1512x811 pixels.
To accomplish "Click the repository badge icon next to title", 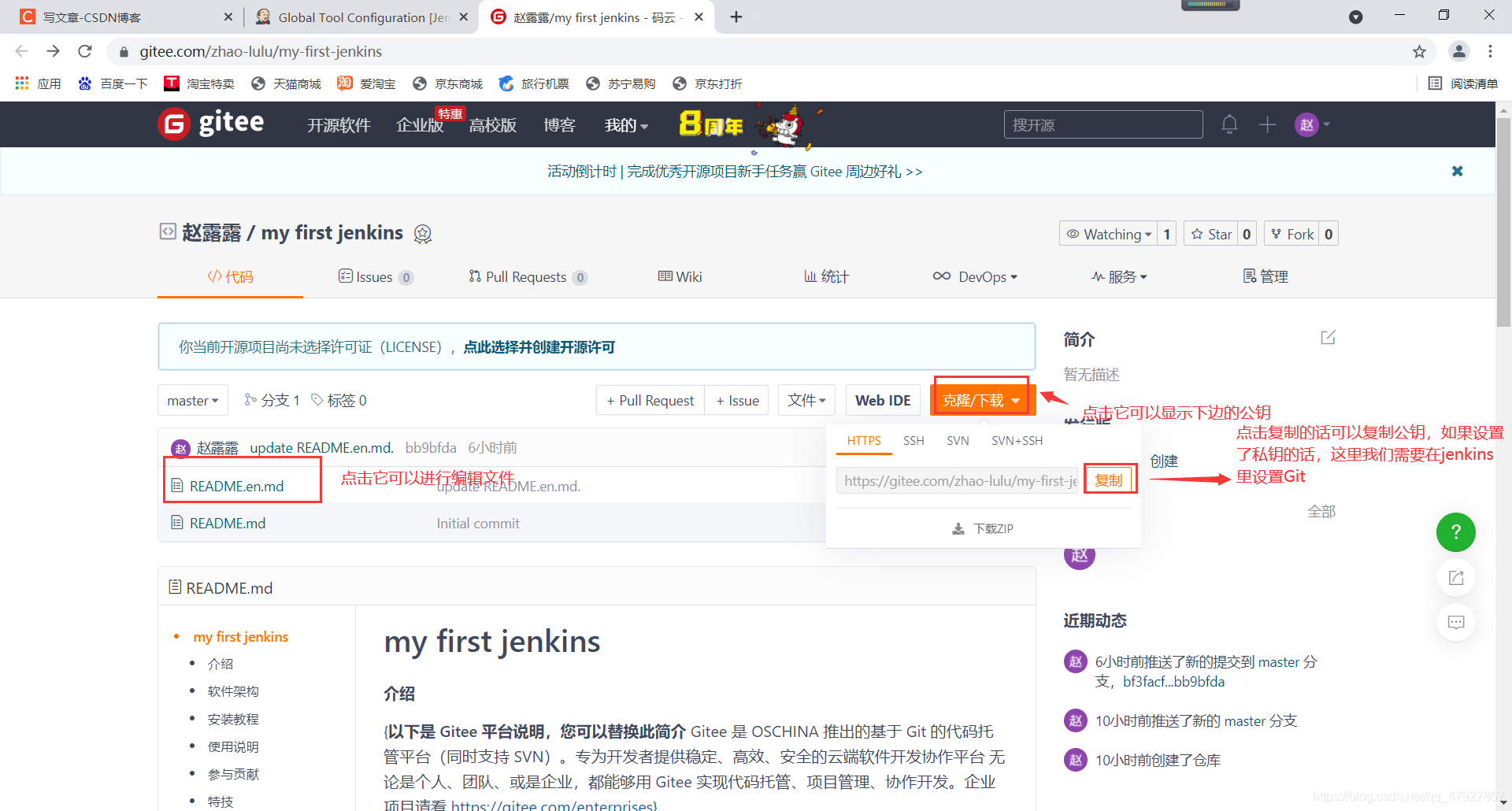I will [x=423, y=234].
